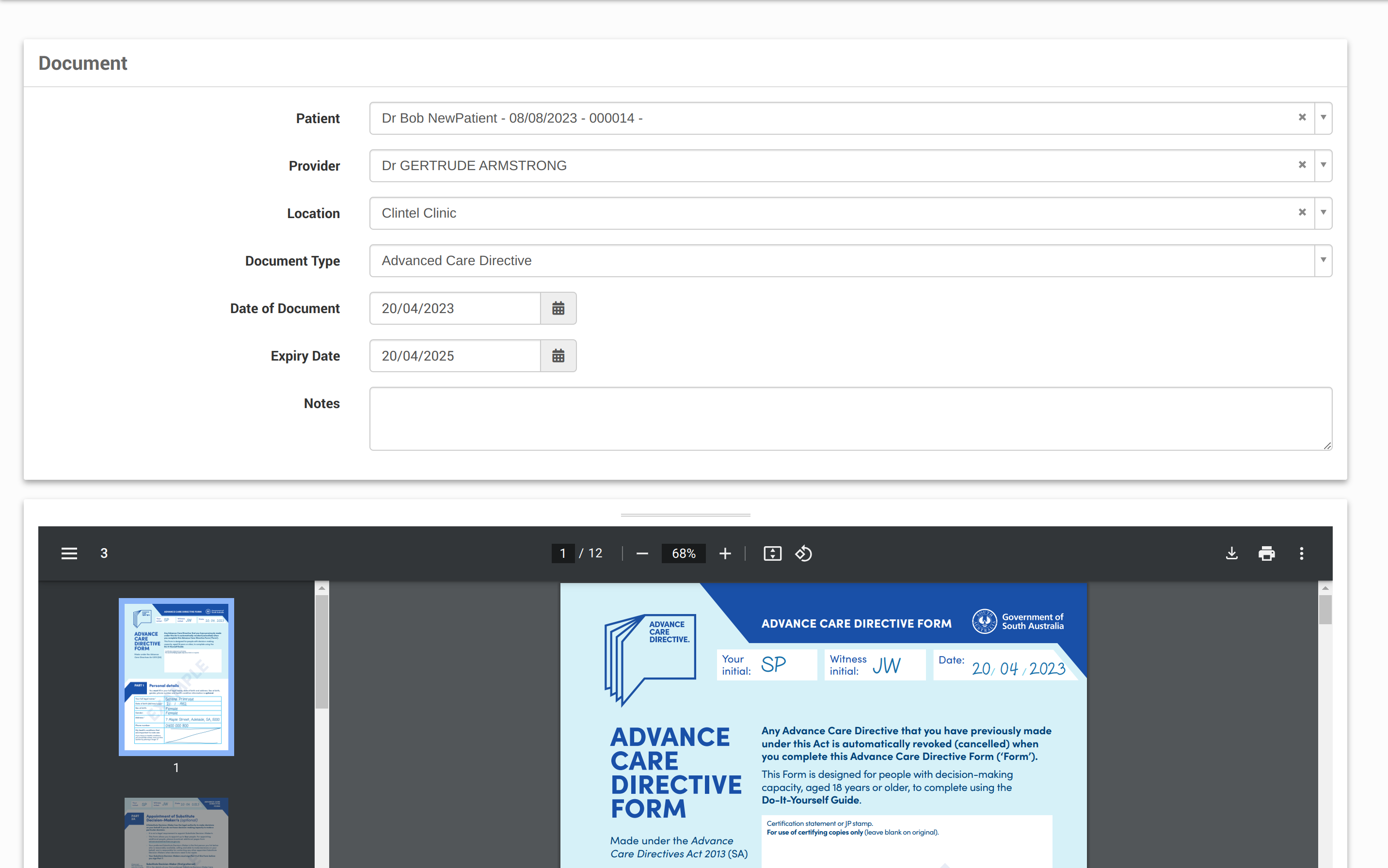Zoom in the PDF with plus icon
The width and height of the screenshot is (1388, 868).
pos(725,553)
